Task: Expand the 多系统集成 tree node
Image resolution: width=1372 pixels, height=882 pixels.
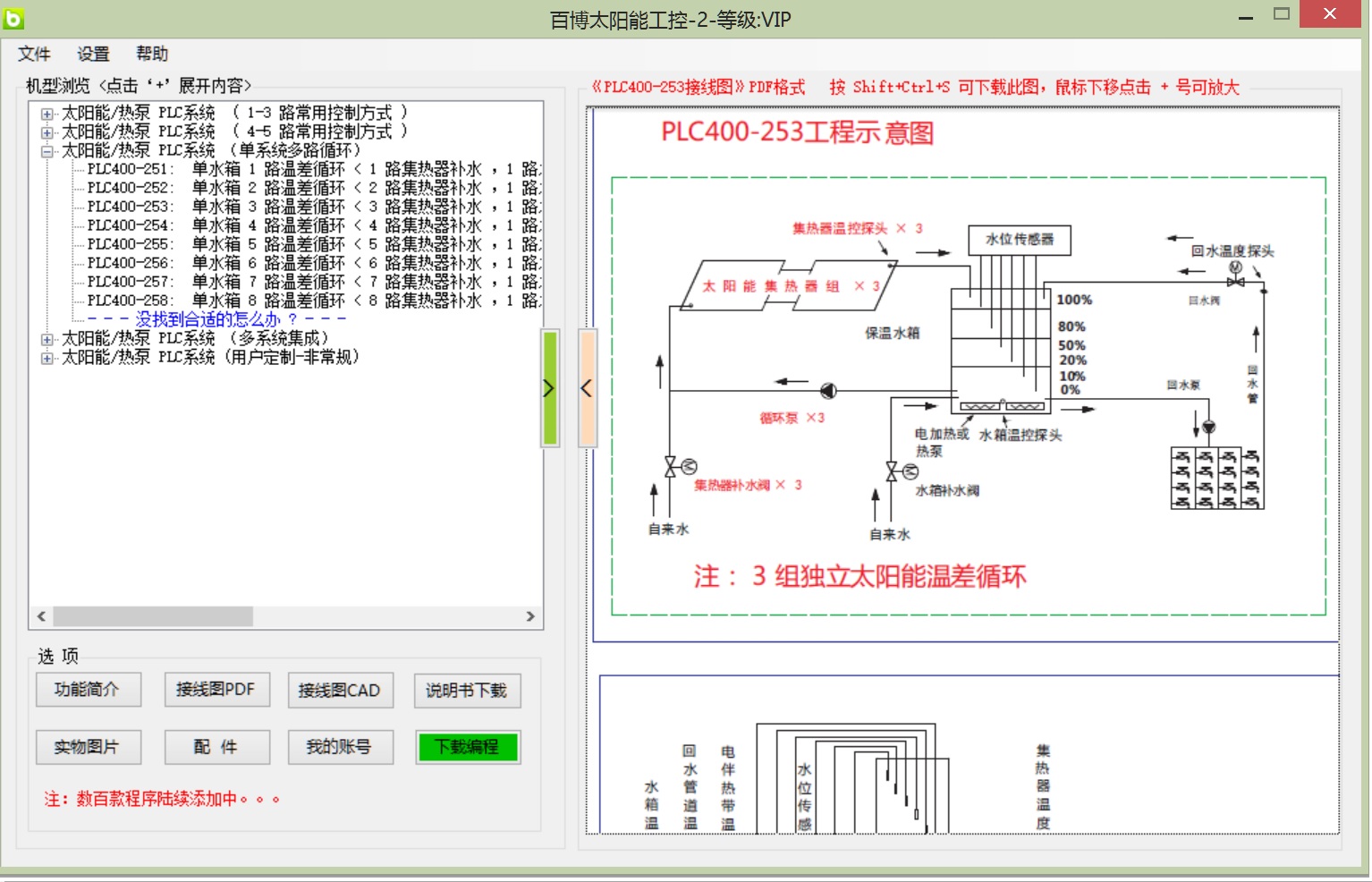Action: point(47,339)
